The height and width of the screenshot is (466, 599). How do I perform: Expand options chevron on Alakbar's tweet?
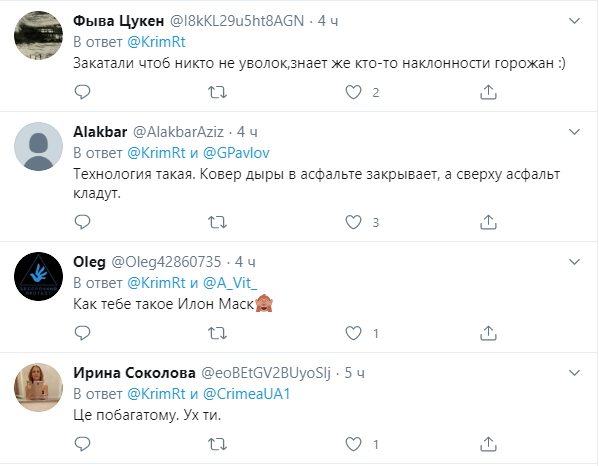(x=575, y=132)
